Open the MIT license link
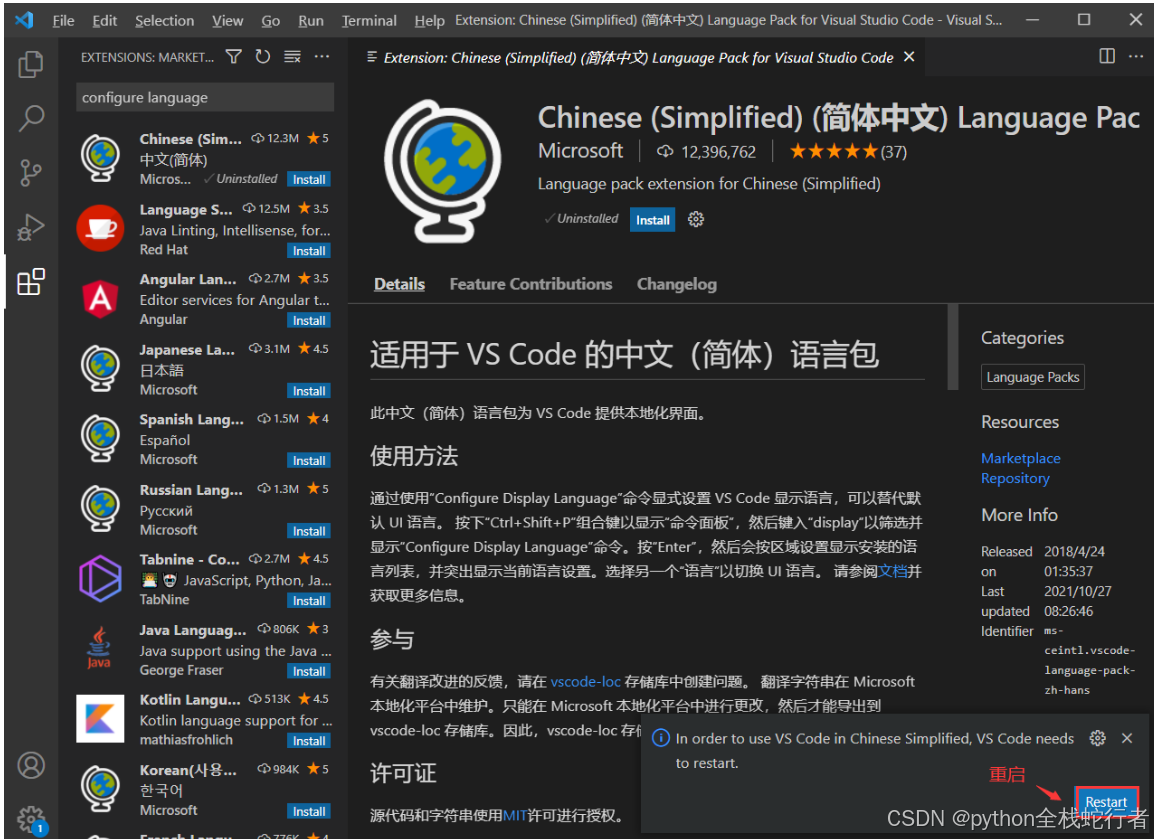Viewport: 1154px width, 839px height. pyautogui.click(x=514, y=815)
